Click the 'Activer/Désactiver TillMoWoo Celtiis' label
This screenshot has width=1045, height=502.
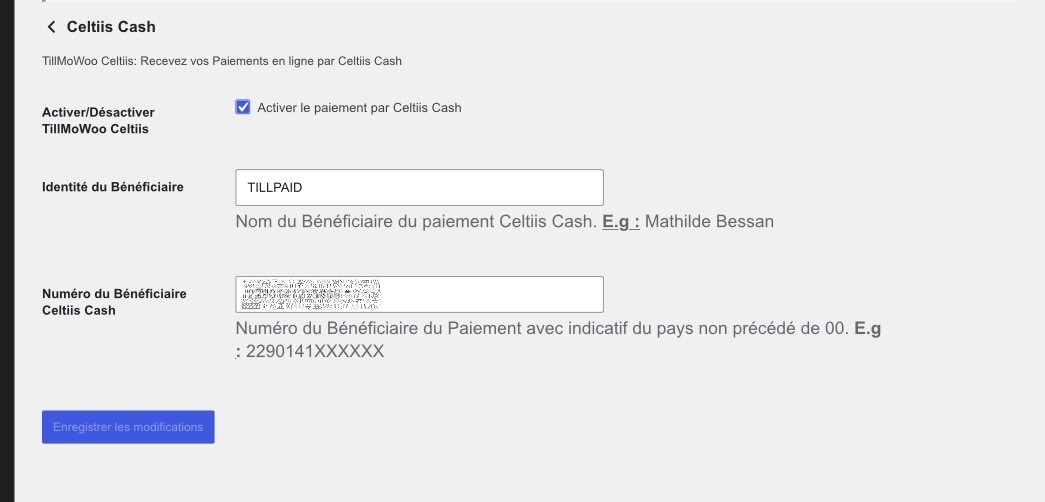[98, 121]
